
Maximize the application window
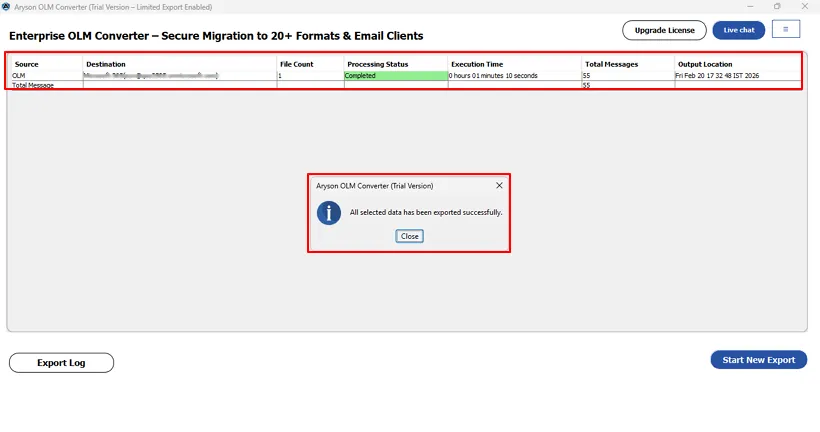coord(777,7)
